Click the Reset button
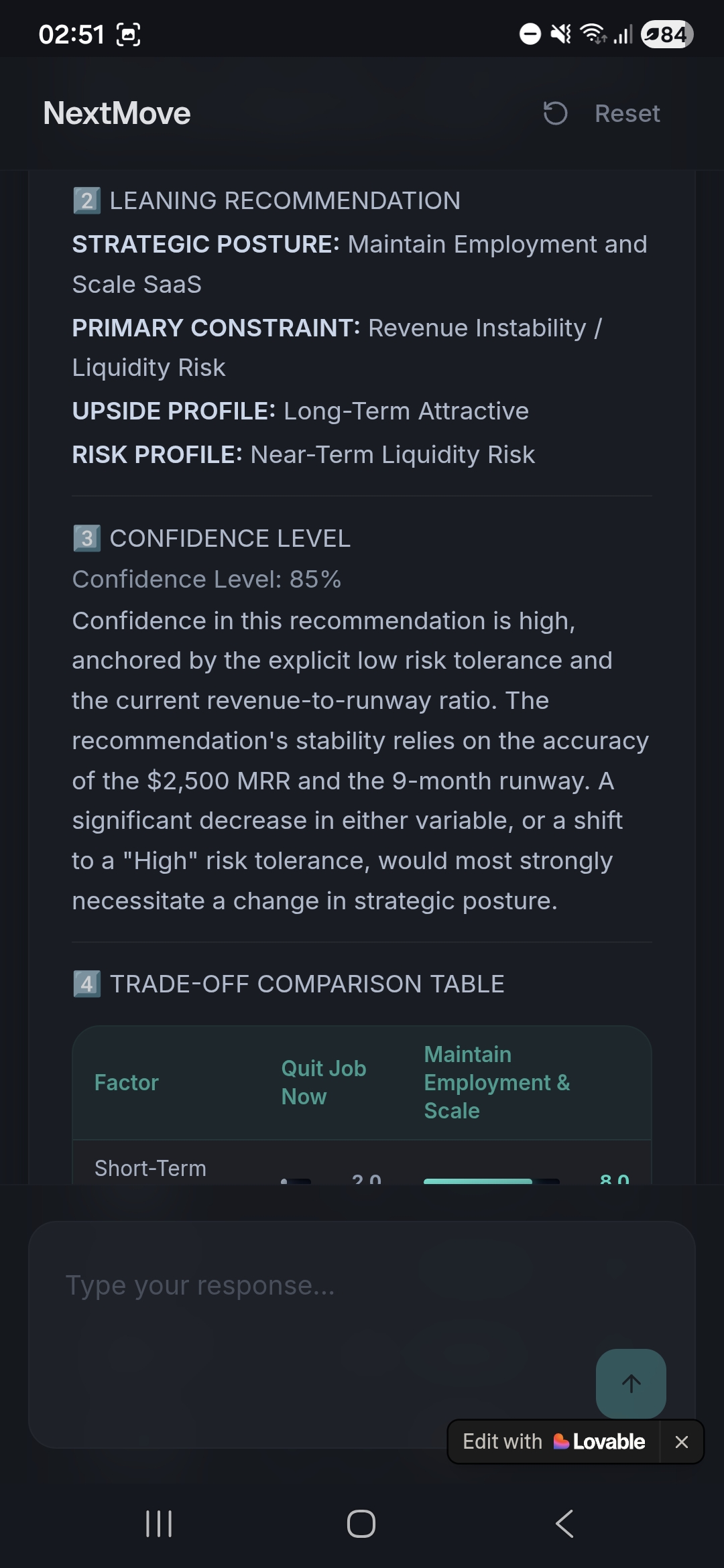Image resolution: width=724 pixels, height=1568 pixels. point(627,114)
